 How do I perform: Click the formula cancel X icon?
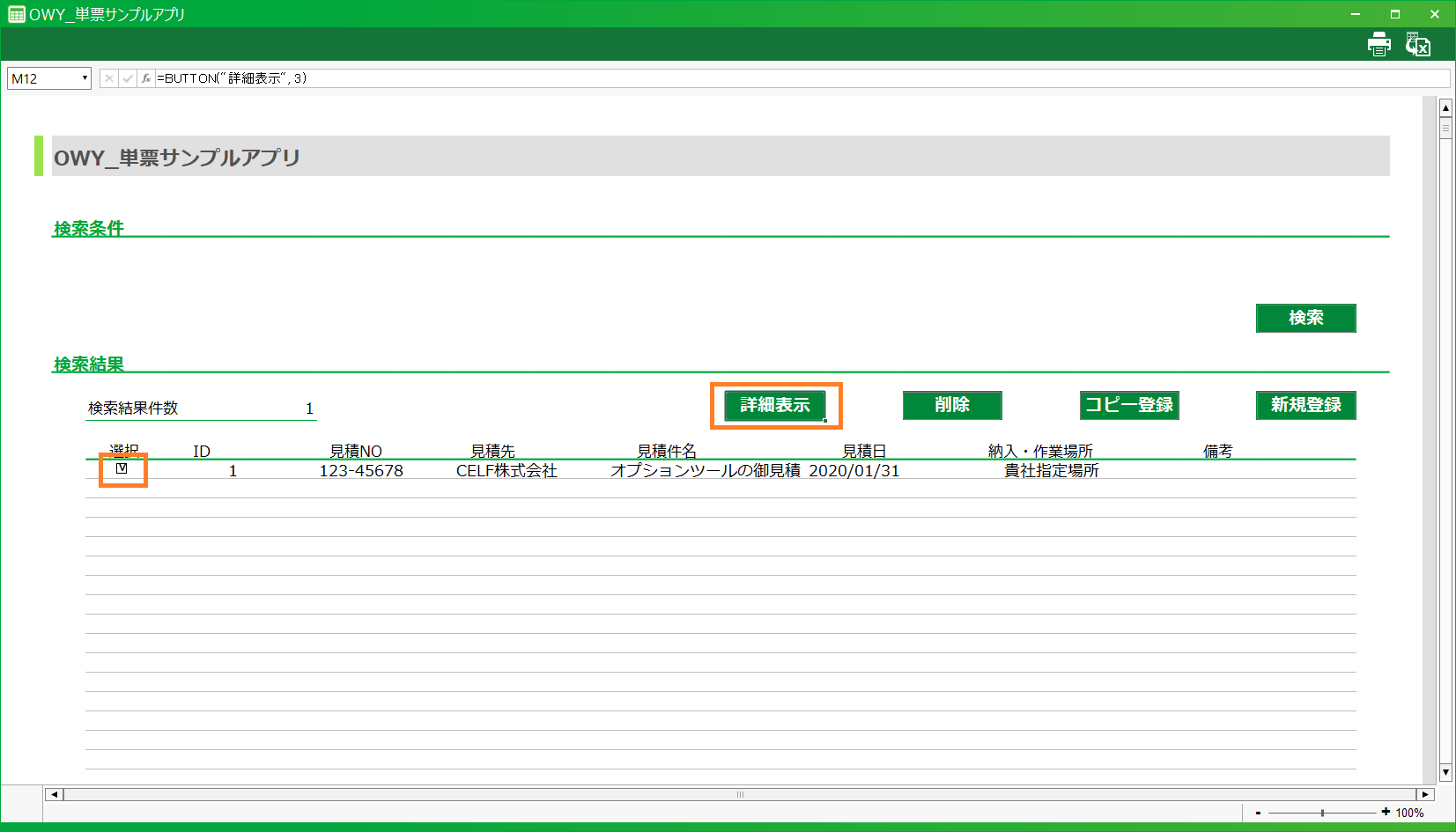click(108, 78)
